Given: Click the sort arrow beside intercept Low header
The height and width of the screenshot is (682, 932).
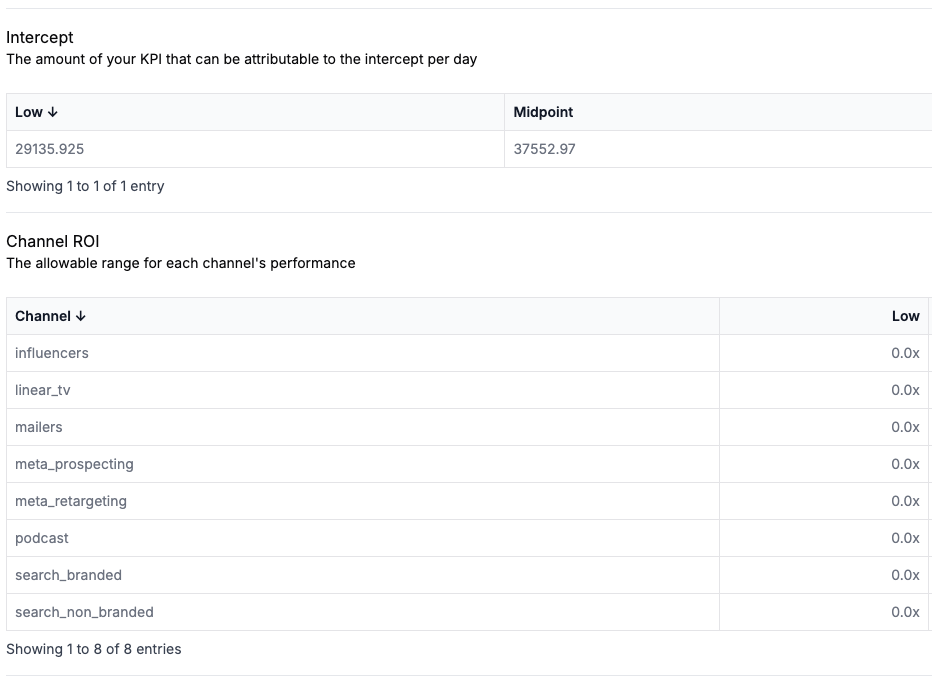Looking at the screenshot, I should pyautogui.click(x=52, y=113).
